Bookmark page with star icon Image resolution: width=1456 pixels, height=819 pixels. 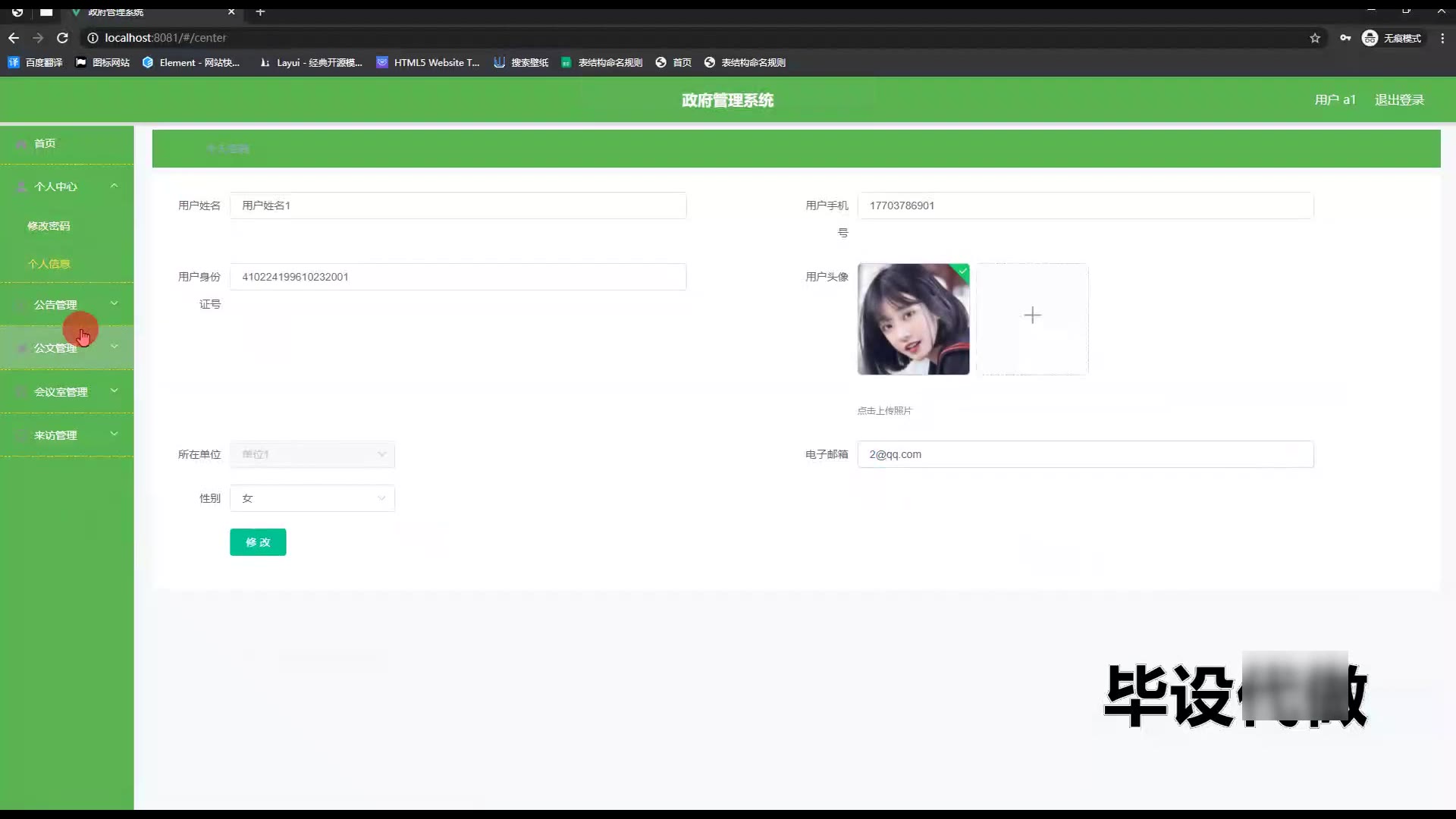click(x=1315, y=38)
